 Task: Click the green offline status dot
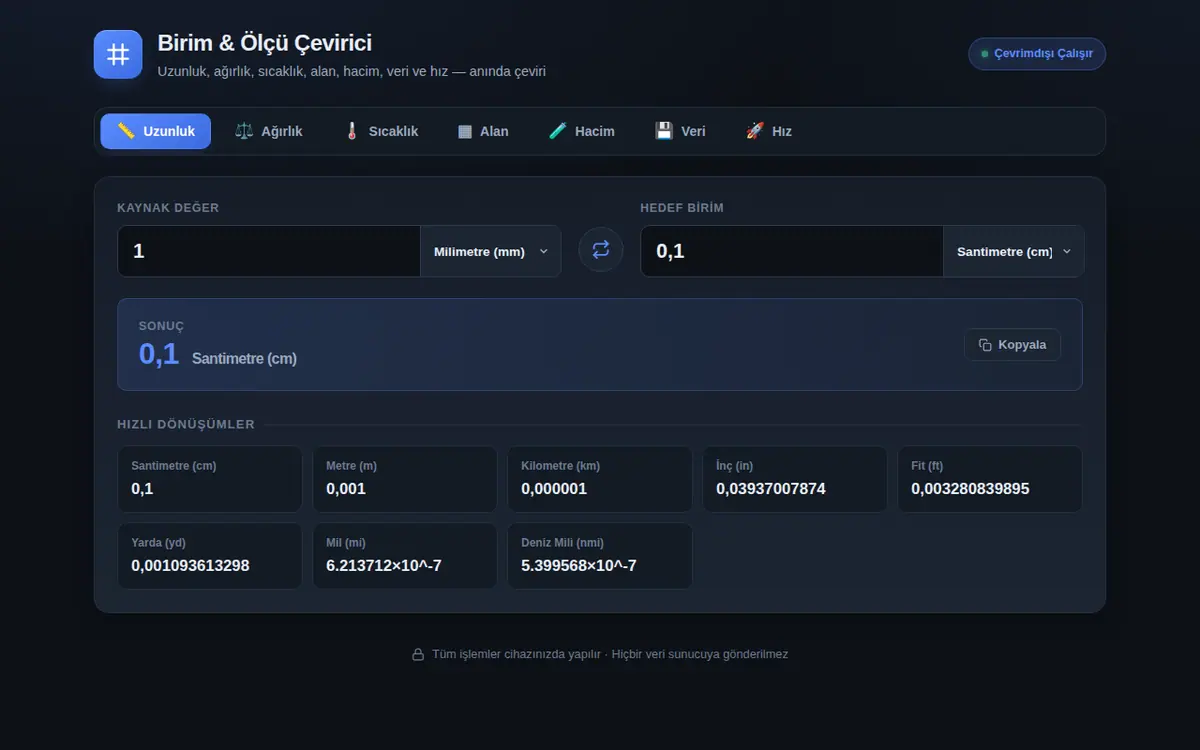985,54
